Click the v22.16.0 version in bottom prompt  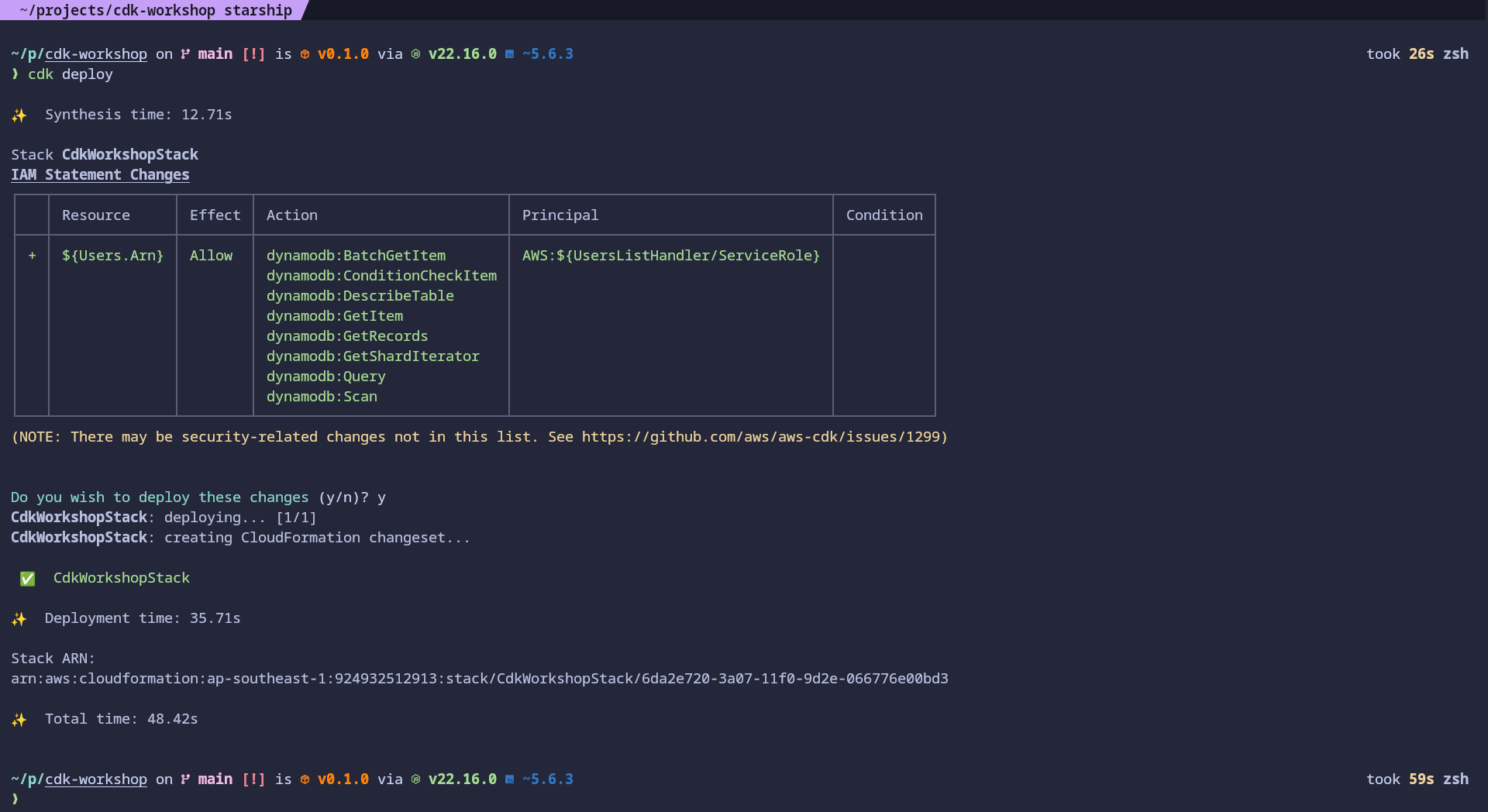[463, 779]
